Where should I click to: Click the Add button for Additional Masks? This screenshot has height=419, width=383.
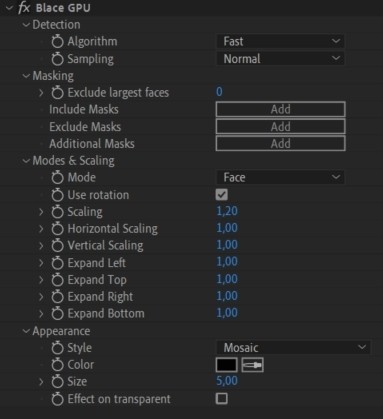(280, 144)
